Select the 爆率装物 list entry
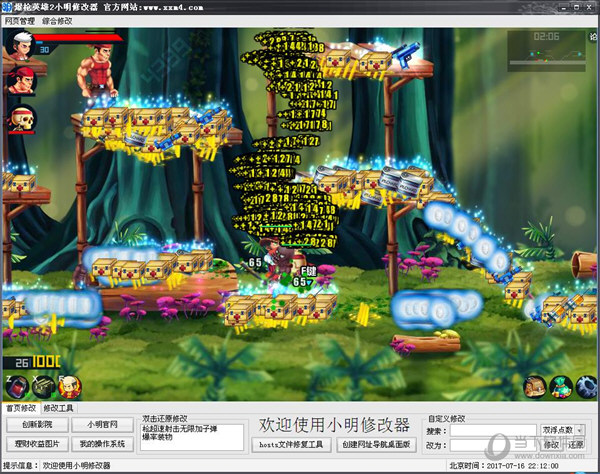 point(158,437)
